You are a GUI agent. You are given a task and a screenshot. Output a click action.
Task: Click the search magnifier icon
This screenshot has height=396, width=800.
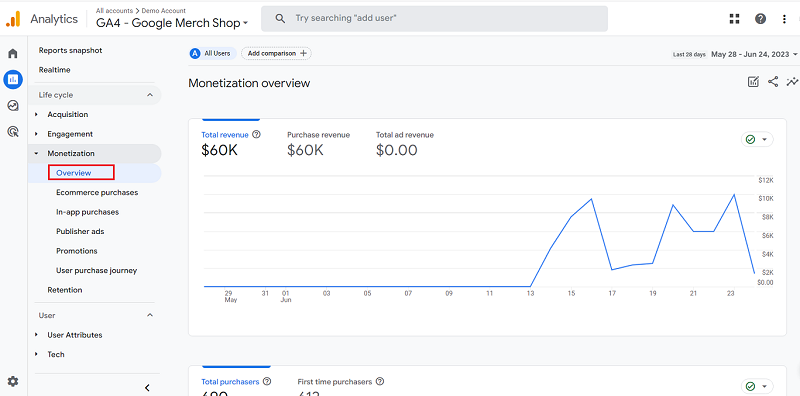click(280, 18)
